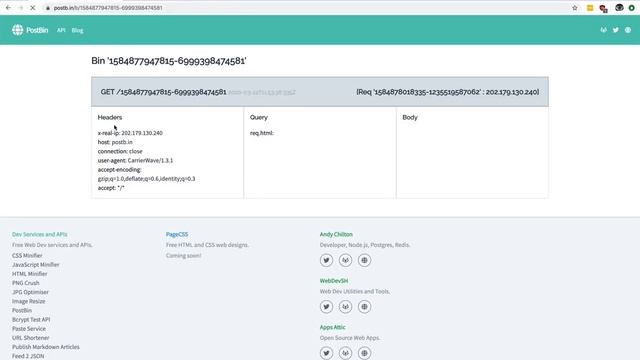Click the yellow extension icon
The image size is (640, 360).
coord(590,8)
